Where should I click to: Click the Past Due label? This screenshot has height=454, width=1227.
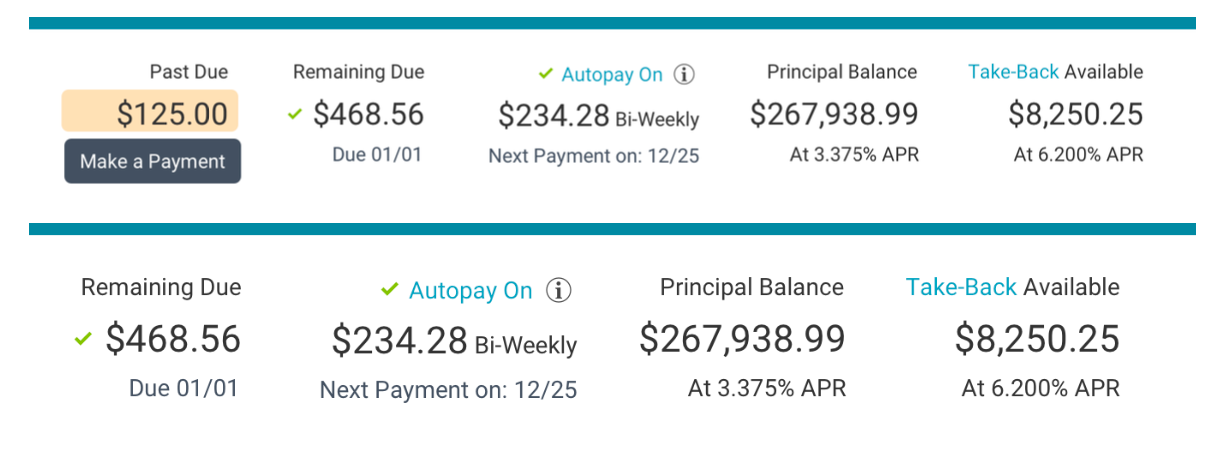[x=189, y=72]
